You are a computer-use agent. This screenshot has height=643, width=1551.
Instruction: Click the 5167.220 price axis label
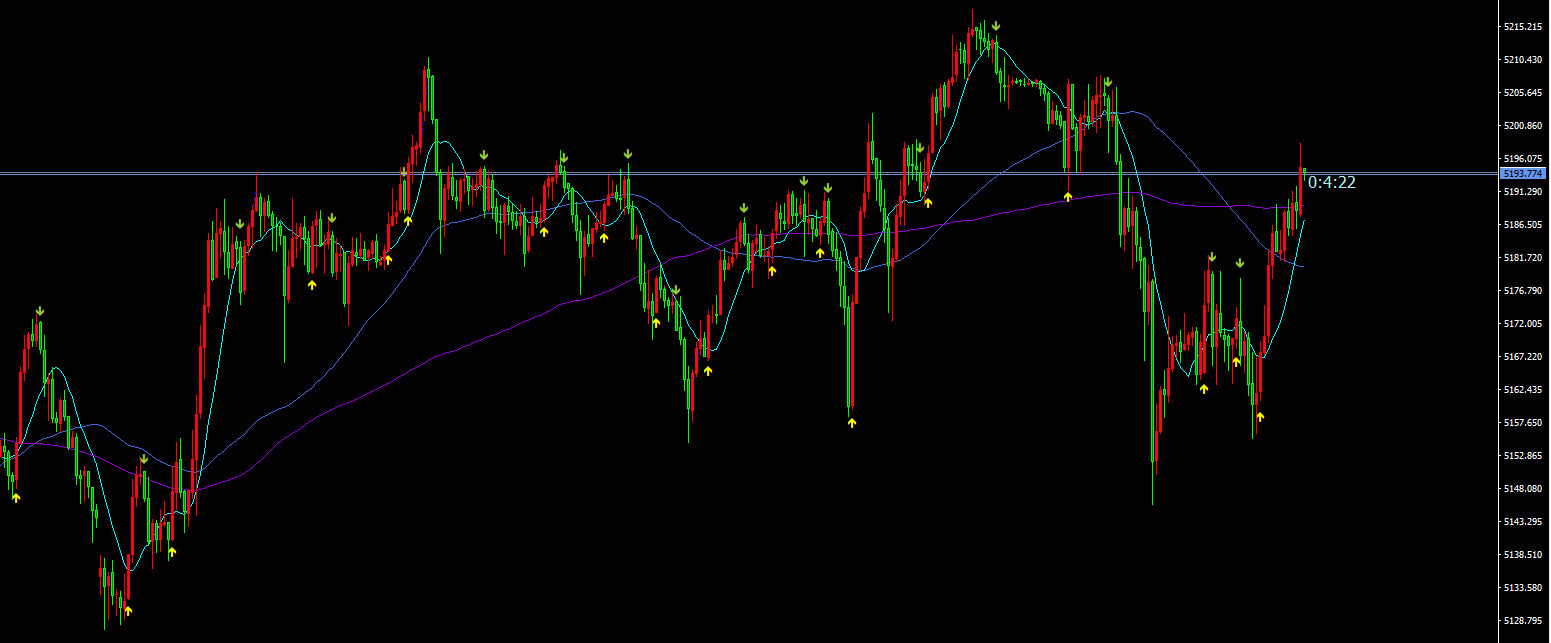[x=1522, y=357]
